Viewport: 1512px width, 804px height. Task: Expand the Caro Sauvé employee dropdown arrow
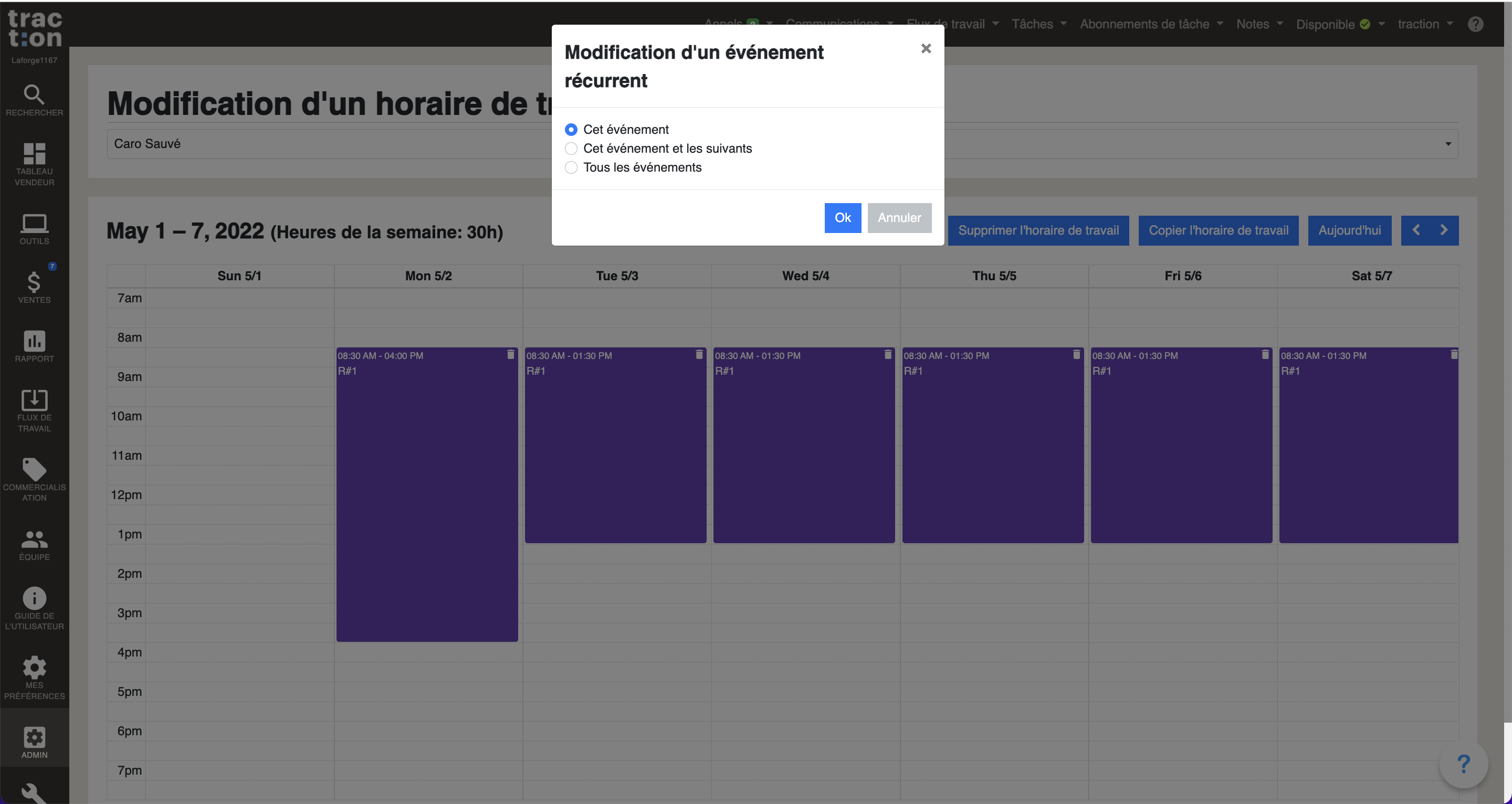point(1447,144)
